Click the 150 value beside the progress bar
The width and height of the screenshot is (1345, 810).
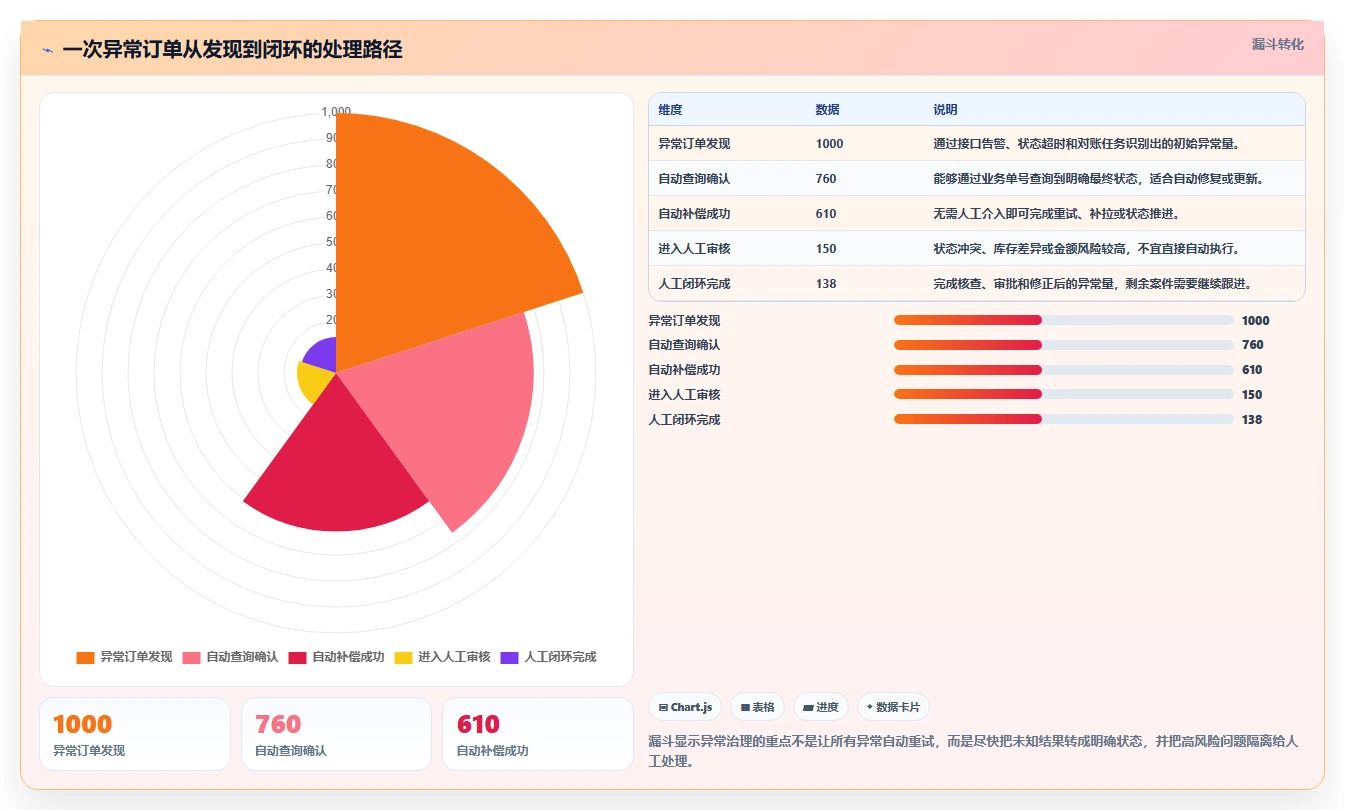pos(1252,395)
